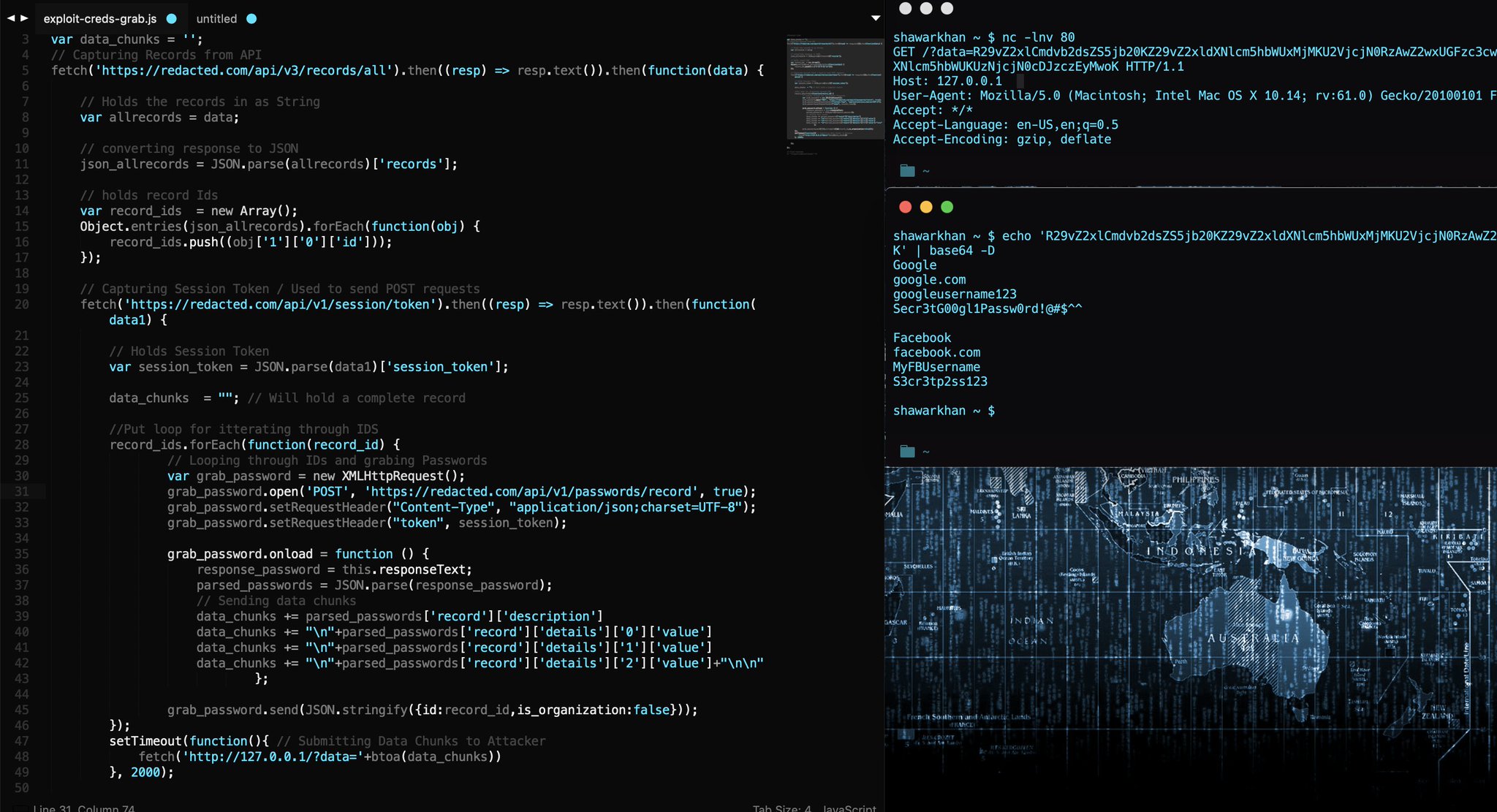This screenshot has height=812, width=1497.
Task: Click folder icon in lower terminal
Action: [907, 452]
